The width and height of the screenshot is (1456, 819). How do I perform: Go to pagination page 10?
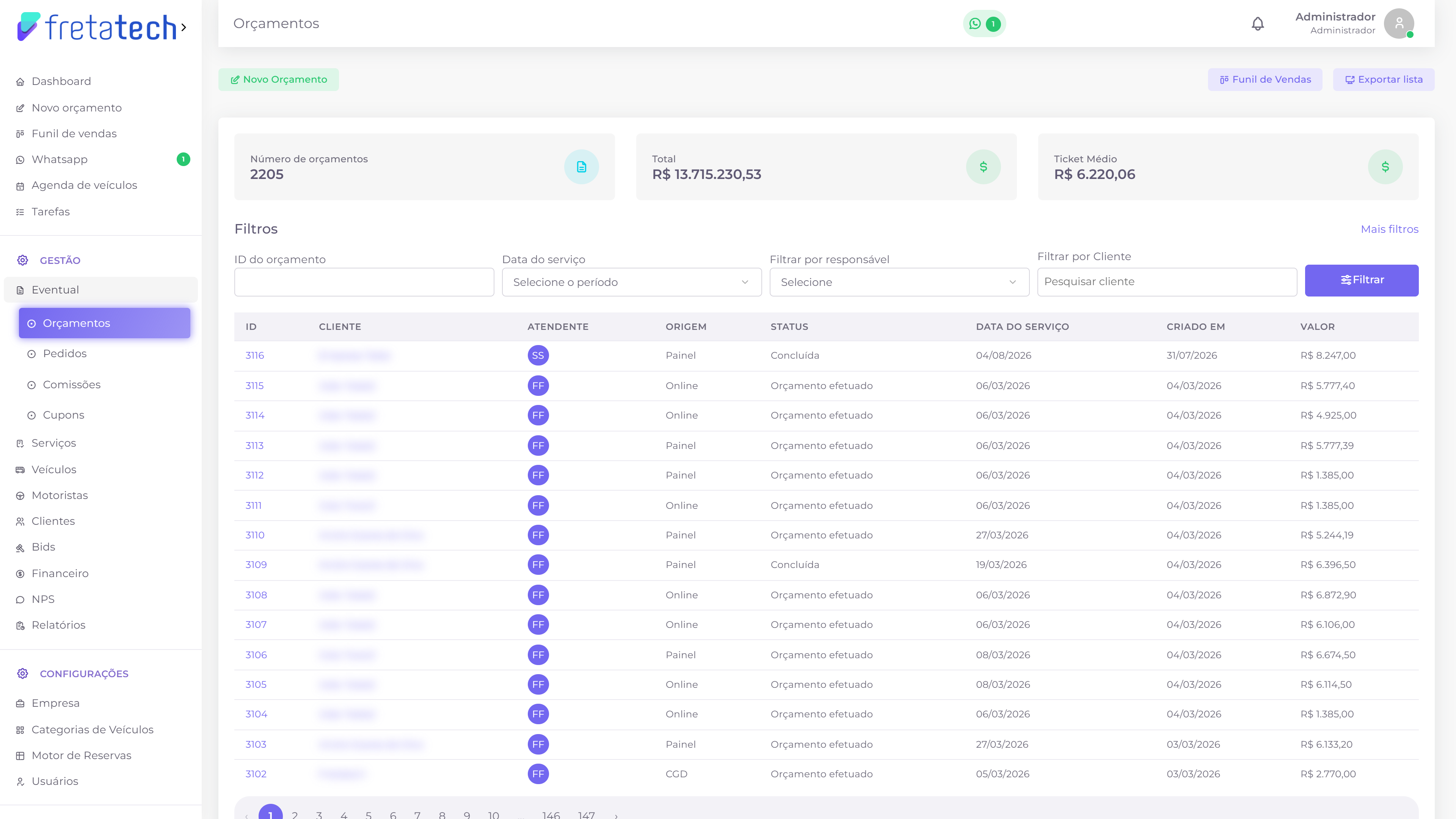click(x=493, y=814)
